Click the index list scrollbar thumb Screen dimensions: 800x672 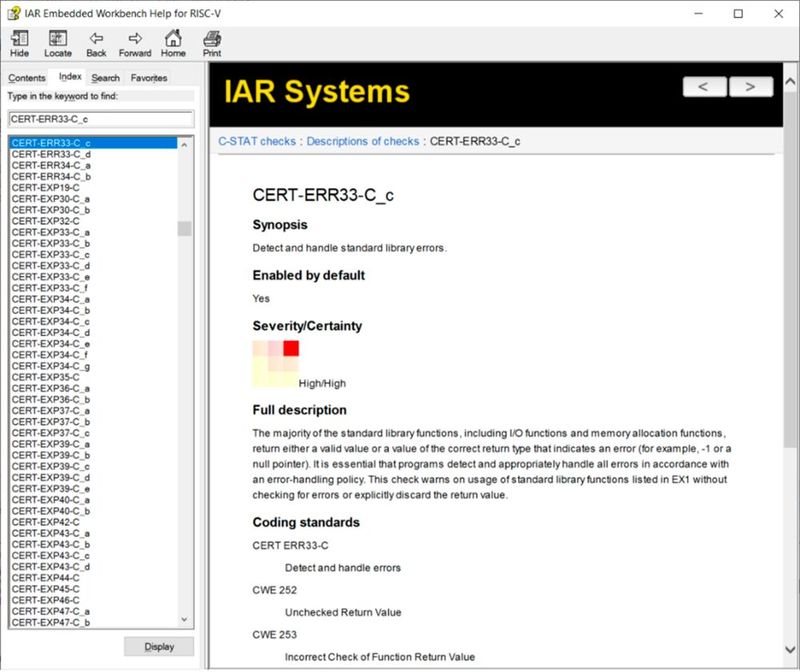[x=184, y=228]
